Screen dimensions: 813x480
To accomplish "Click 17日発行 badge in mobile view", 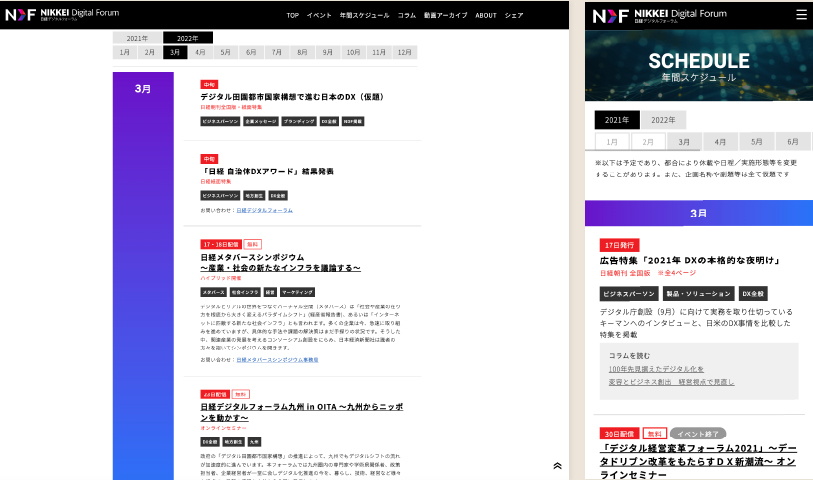I will pos(620,245).
